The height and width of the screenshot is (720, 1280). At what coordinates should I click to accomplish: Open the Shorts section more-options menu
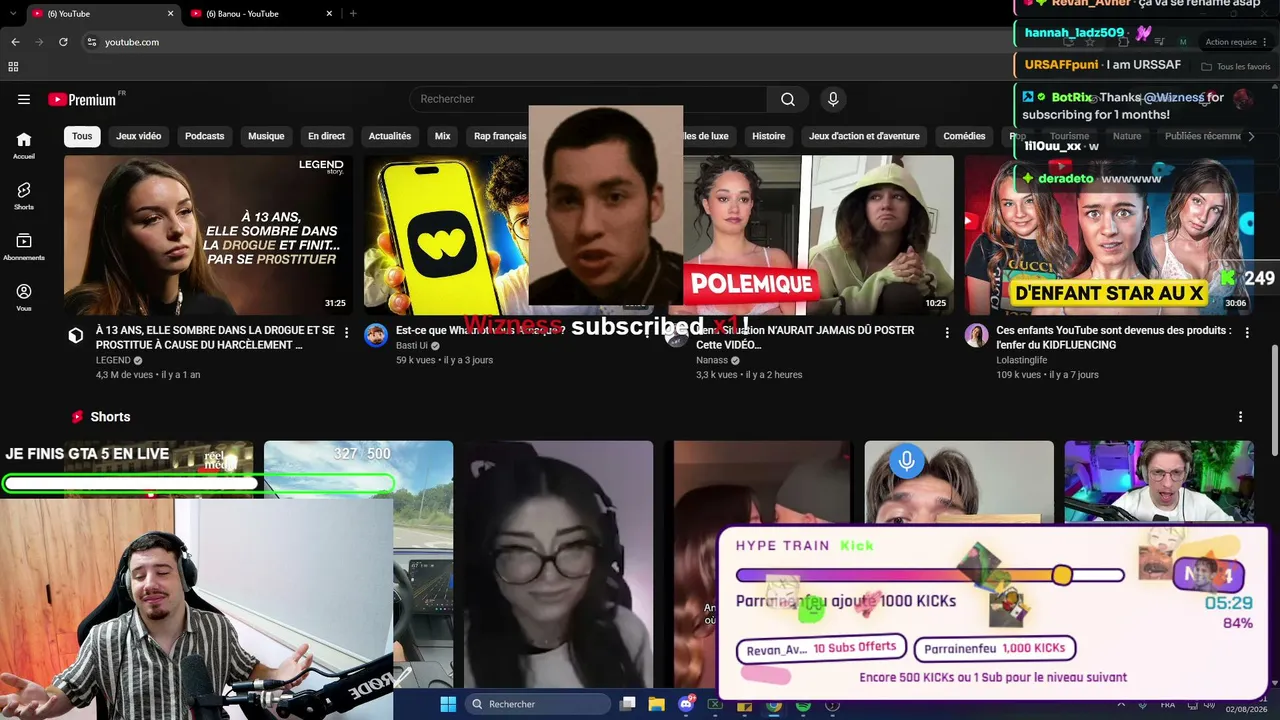[x=1241, y=417]
